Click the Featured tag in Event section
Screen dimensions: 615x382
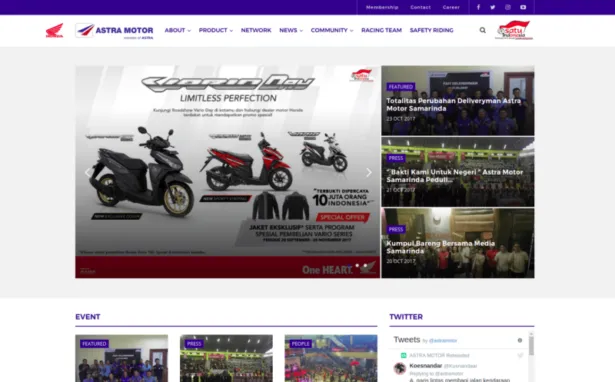pyautogui.click(x=94, y=344)
